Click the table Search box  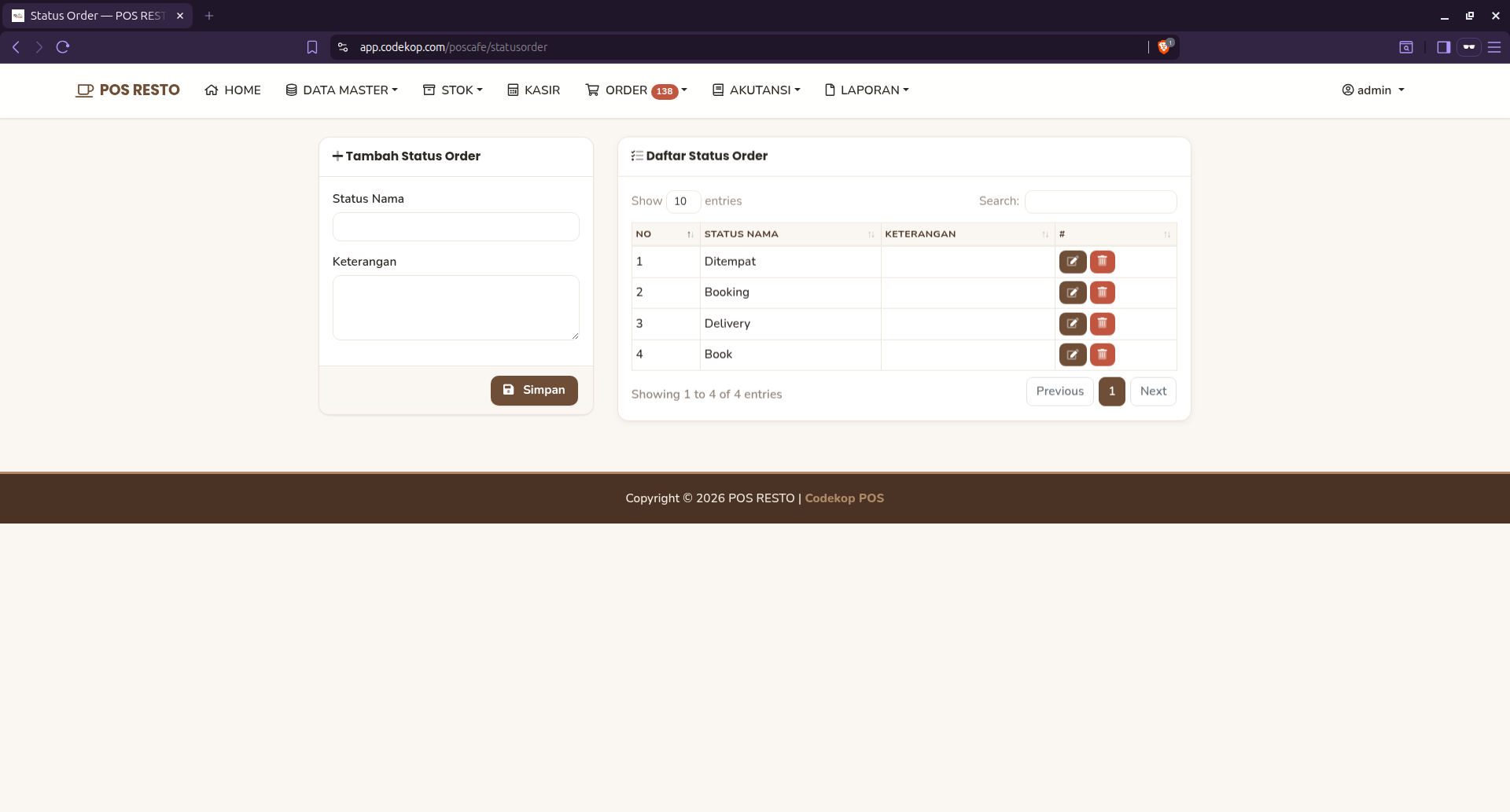click(1101, 202)
